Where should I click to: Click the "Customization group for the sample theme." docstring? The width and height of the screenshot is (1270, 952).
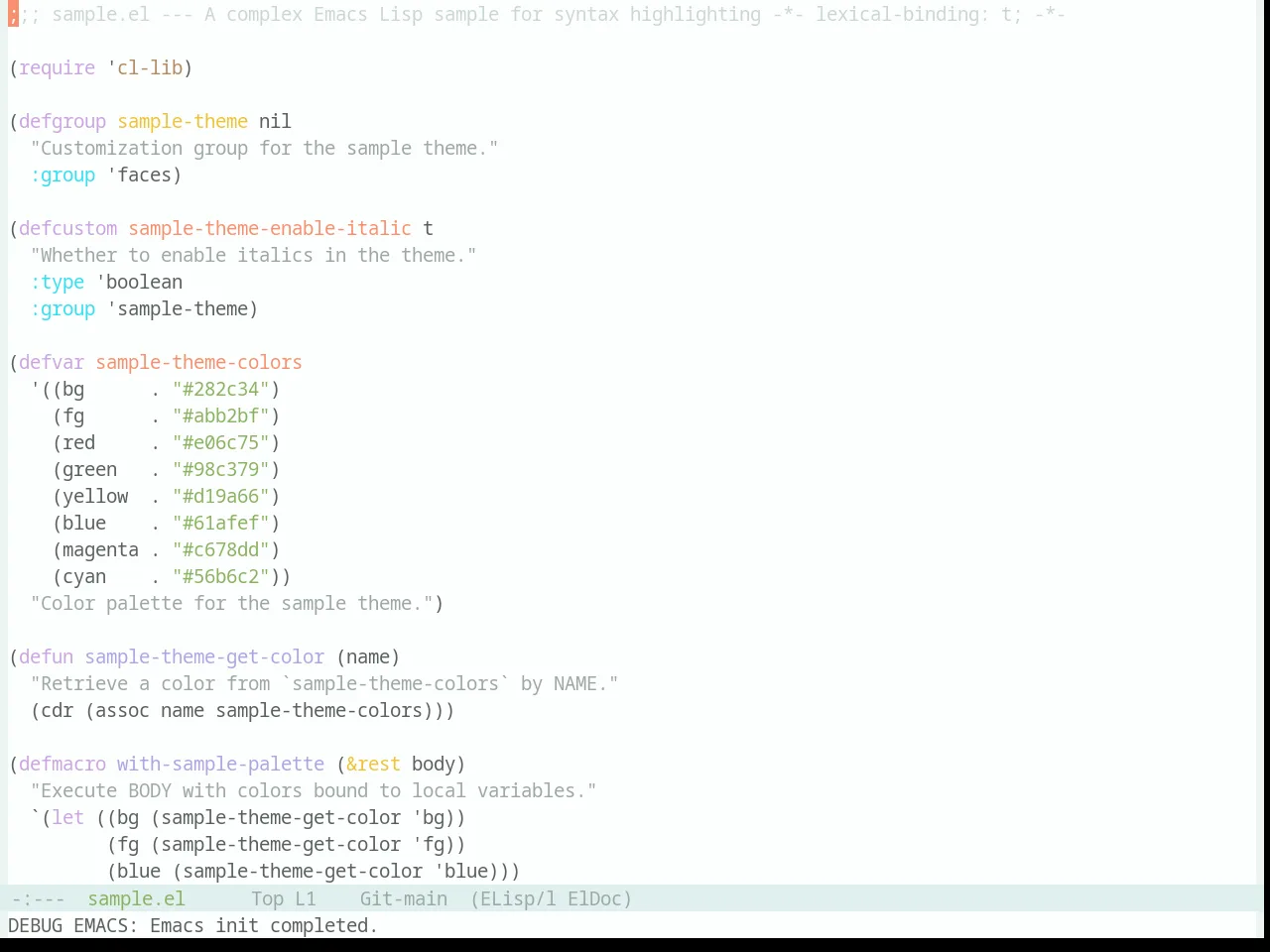point(265,148)
